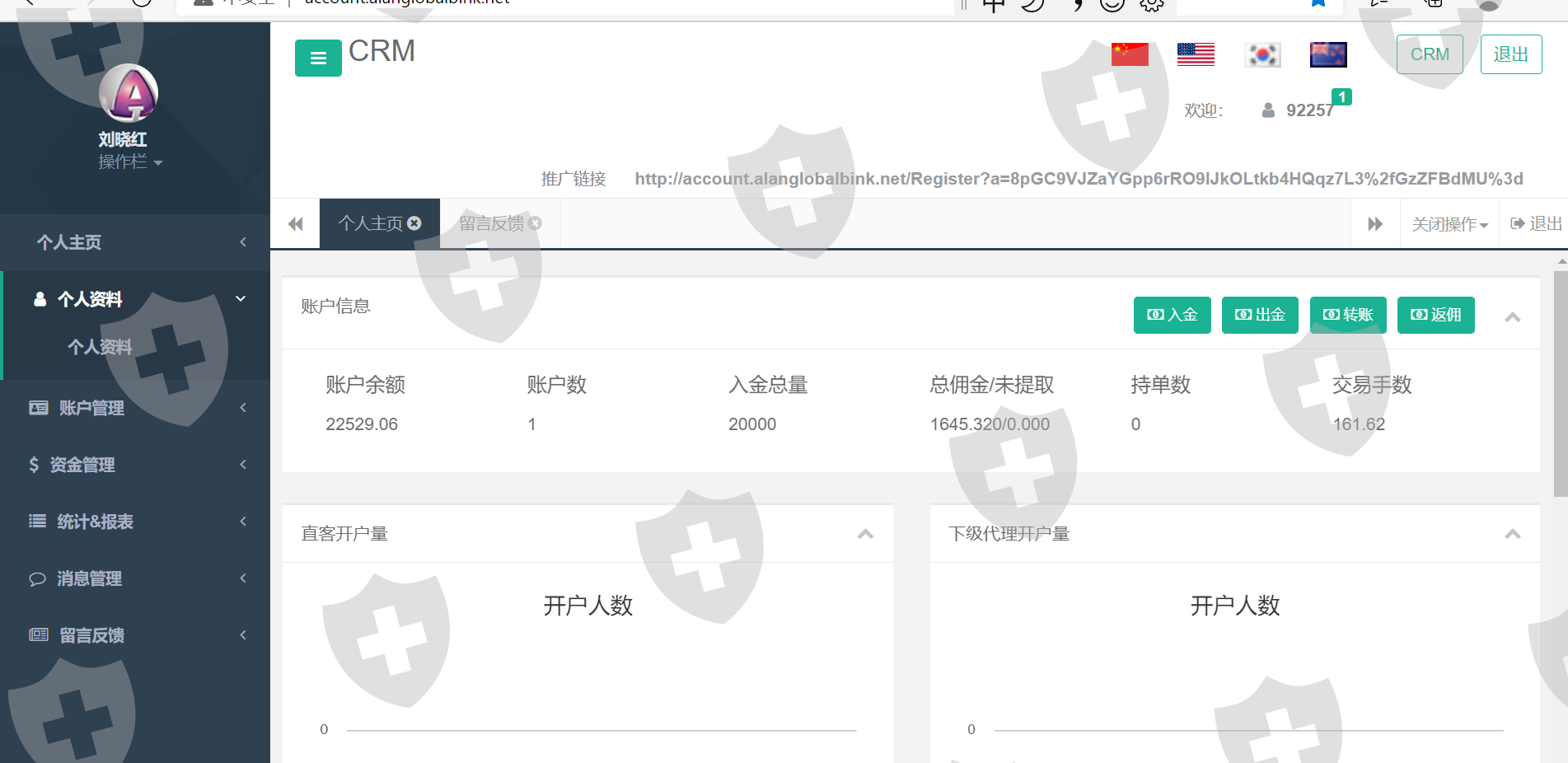Click the 账户管理 card icon
This screenshot has width=1568, height=763.
[39, 408]
